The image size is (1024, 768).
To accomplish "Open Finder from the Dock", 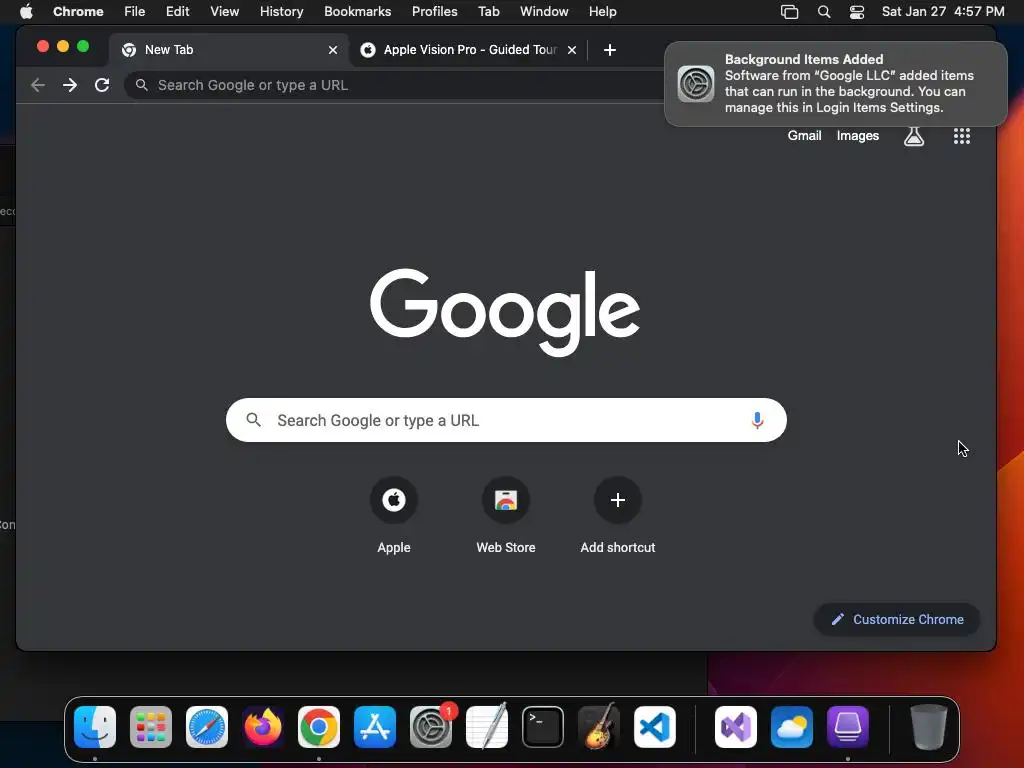I will 95,727.
